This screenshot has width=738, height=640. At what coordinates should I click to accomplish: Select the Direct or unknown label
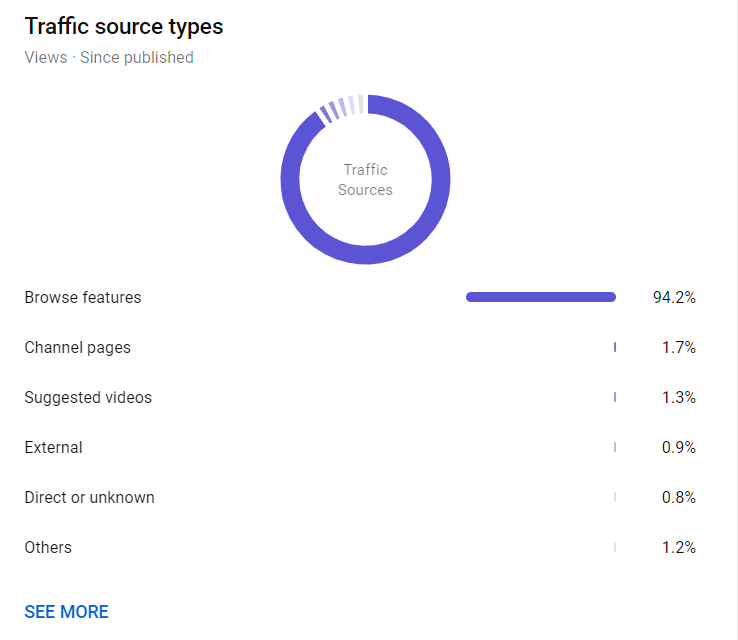coord(89,497)
